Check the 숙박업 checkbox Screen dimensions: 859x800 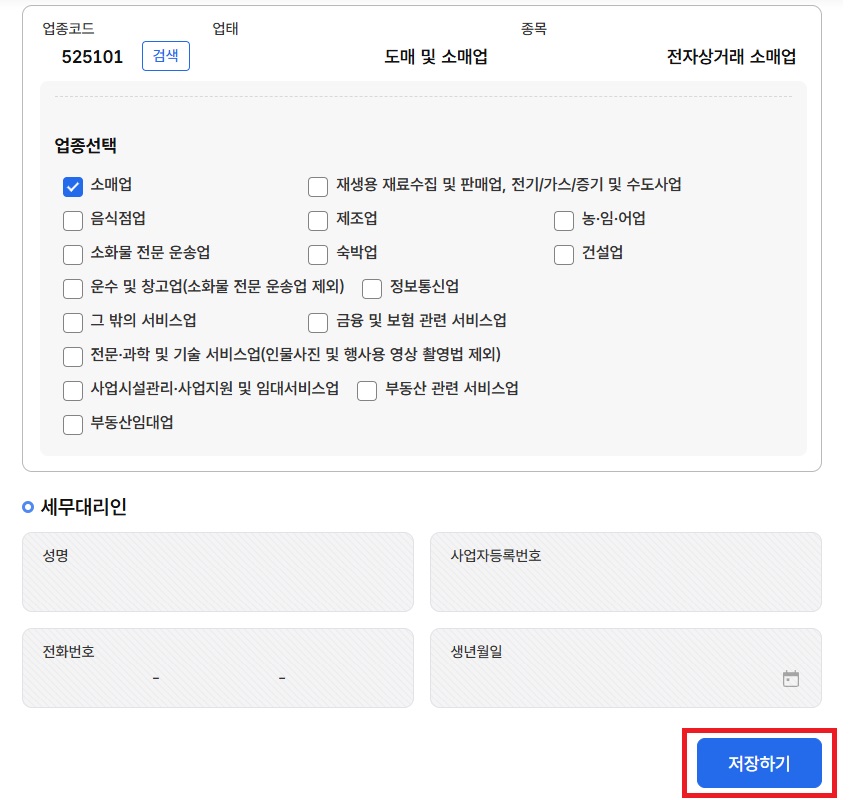(x=318, y=254)
